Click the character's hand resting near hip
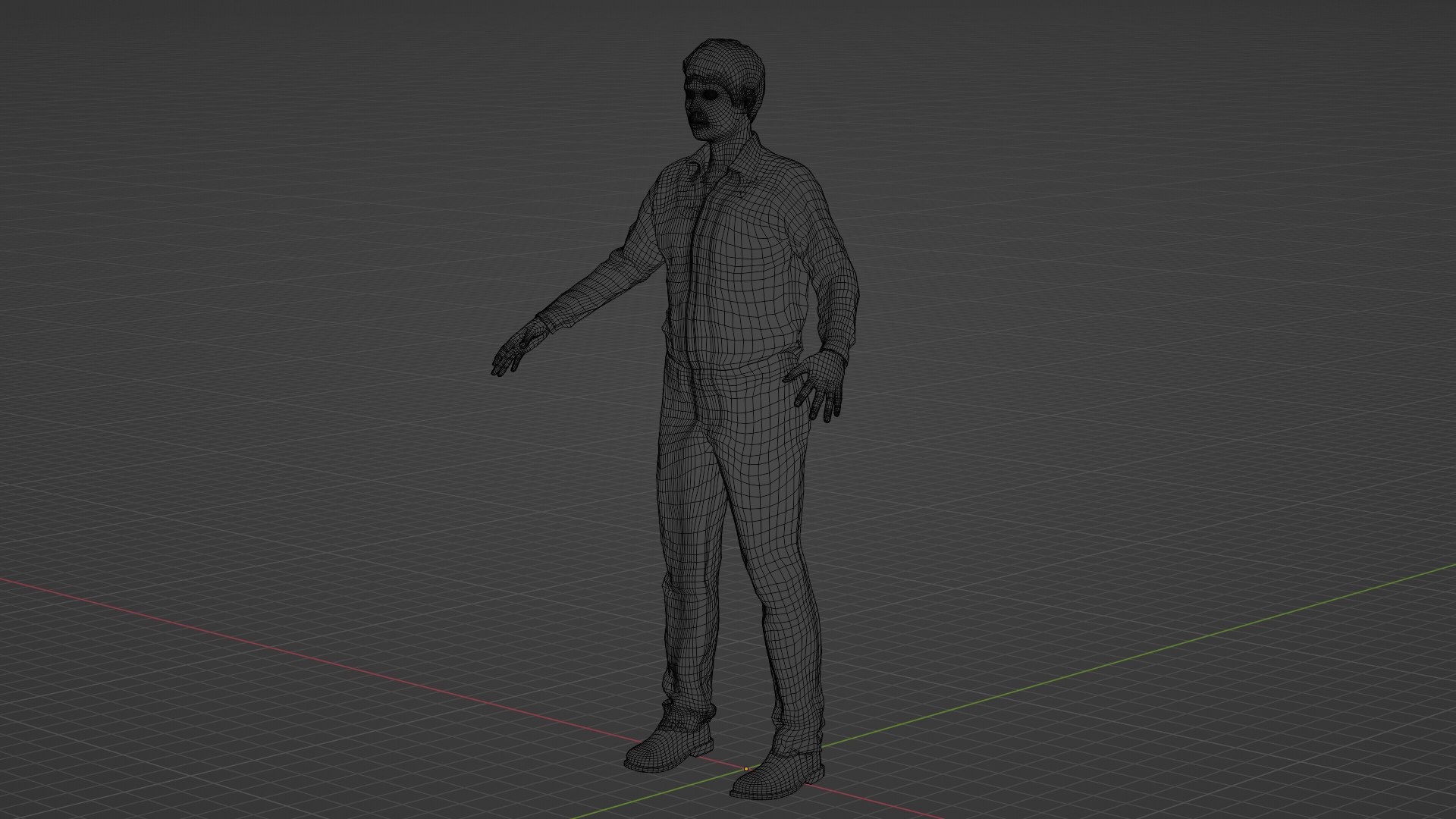This screenshot has height=819, width=1456. (x=817, y=385)
